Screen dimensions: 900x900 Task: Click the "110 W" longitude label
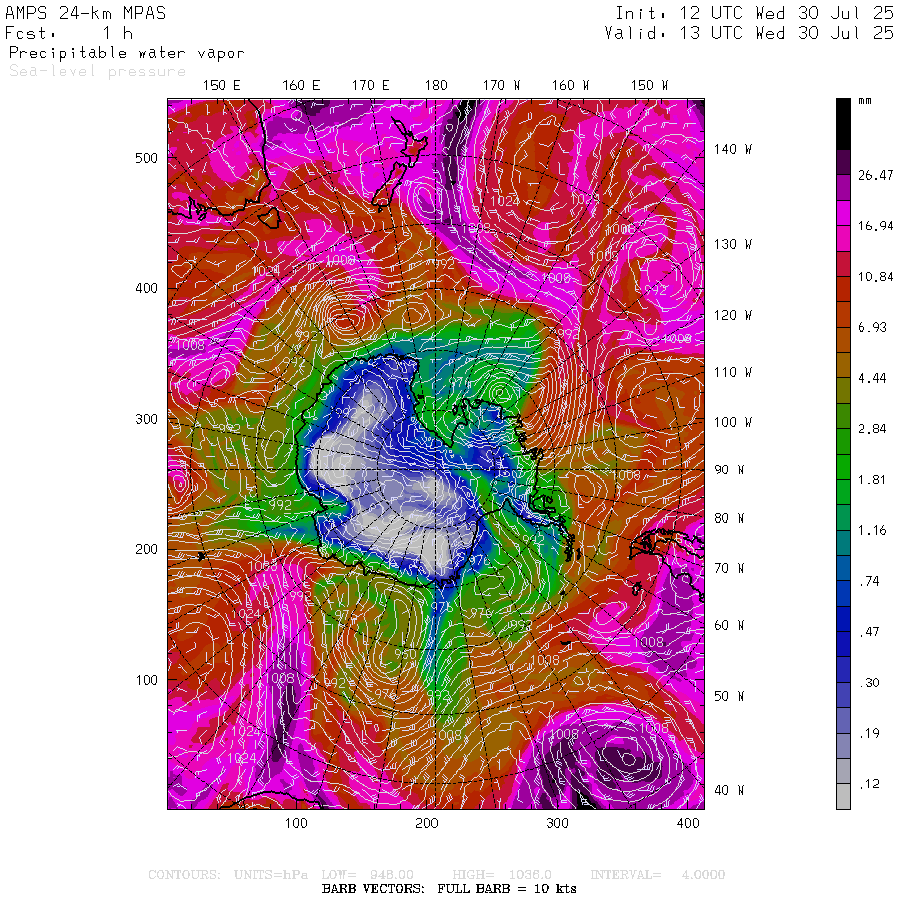click(732, 373)
